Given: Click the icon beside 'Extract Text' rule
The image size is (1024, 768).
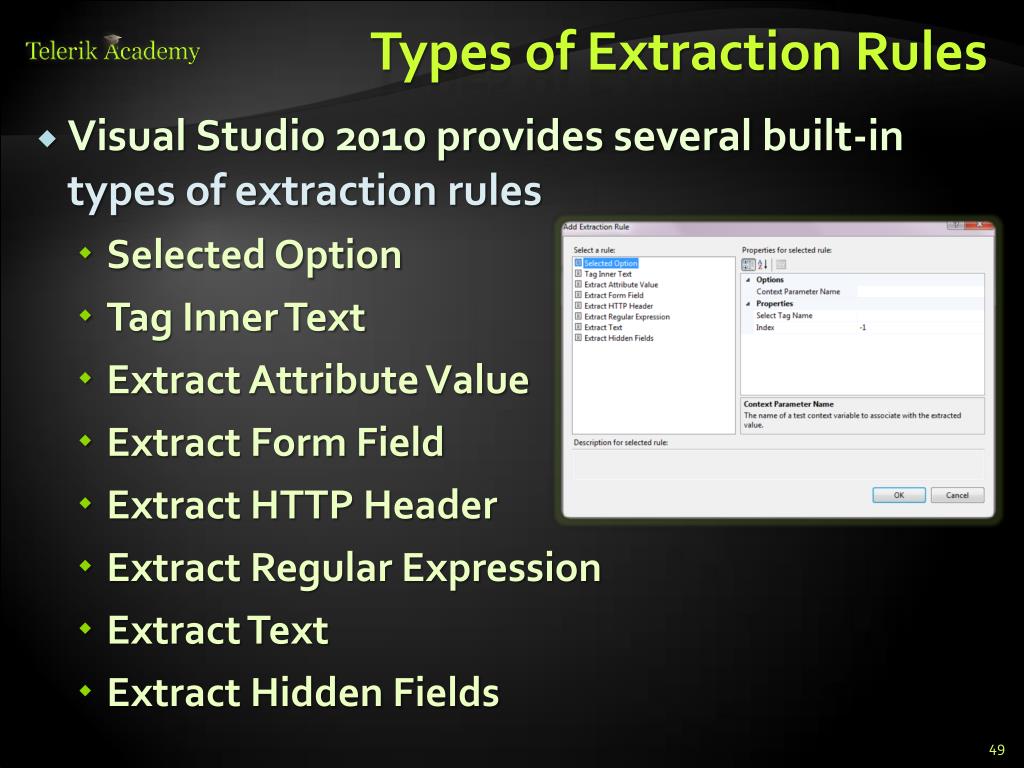Looking at the screenshot, I should (578, 327).
